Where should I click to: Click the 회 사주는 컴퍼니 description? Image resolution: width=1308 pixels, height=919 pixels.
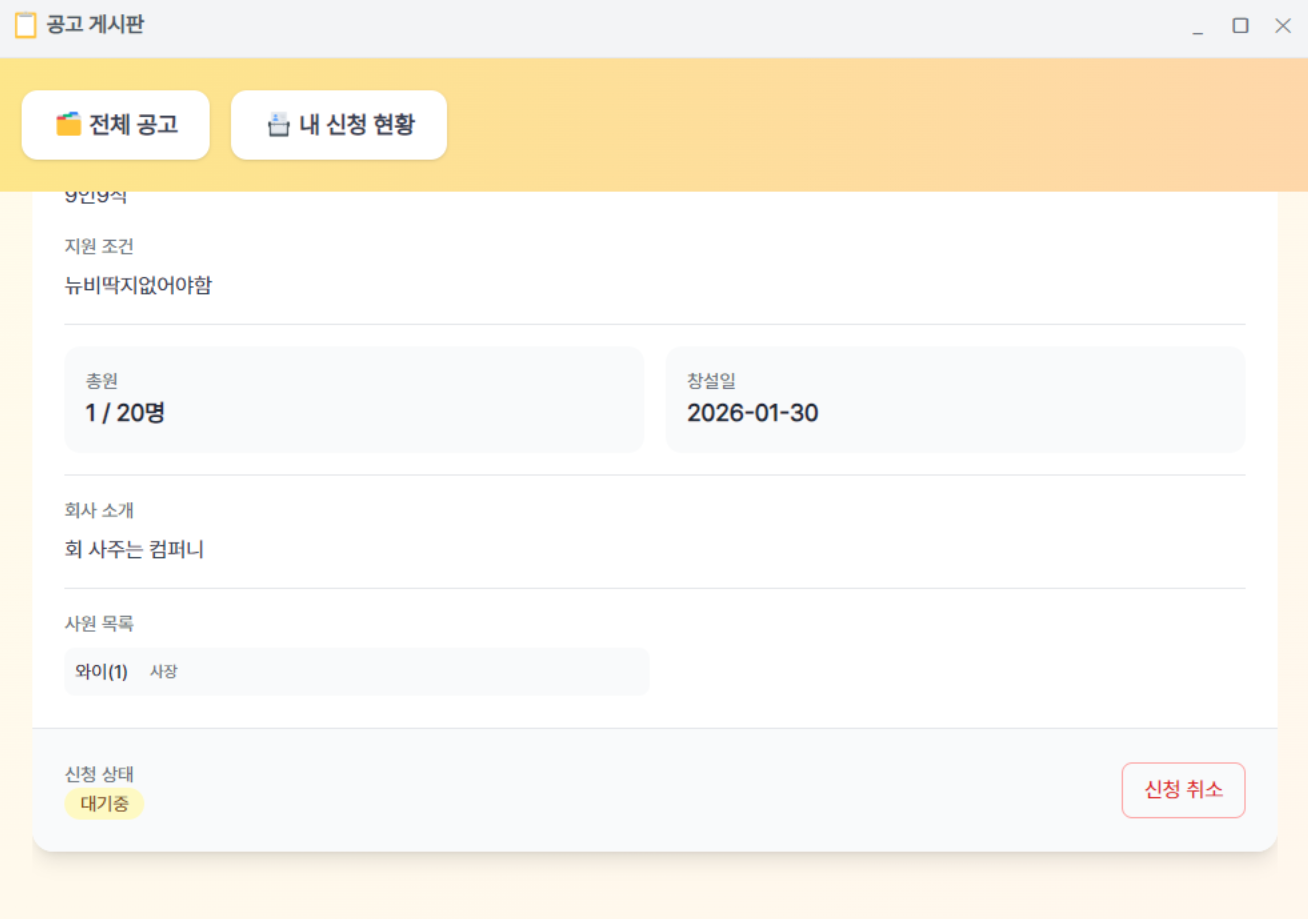coord(134,549)
